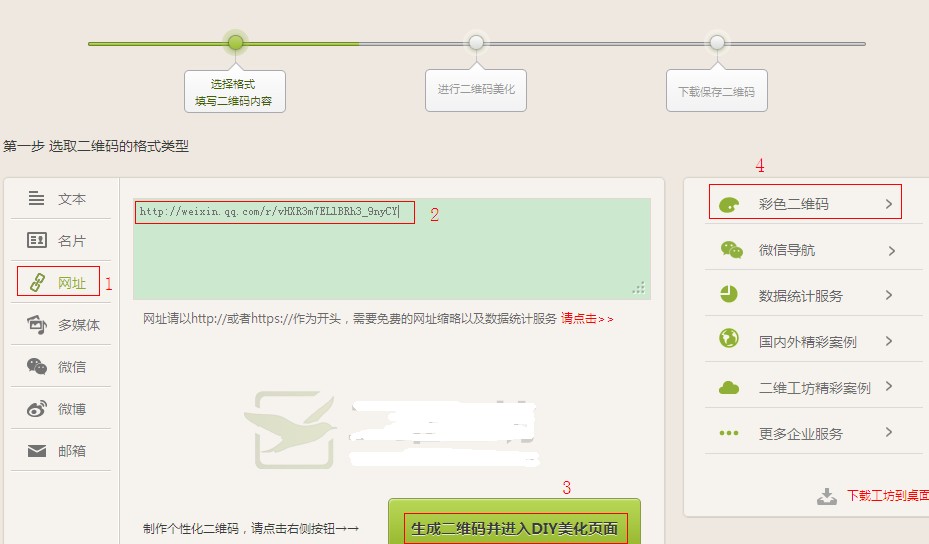Expand the 二维工坊精彩案例 chevron arrow

(889, 386)
